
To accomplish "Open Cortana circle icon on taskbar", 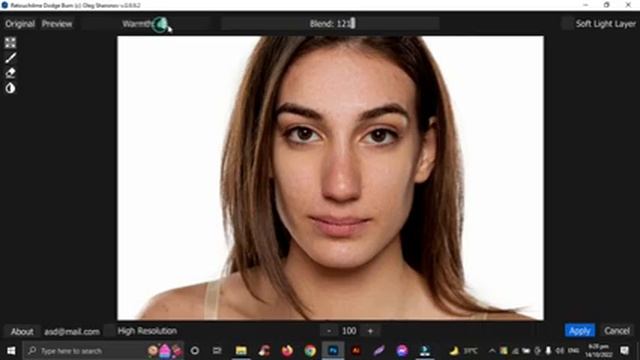I will pos(195,351).
